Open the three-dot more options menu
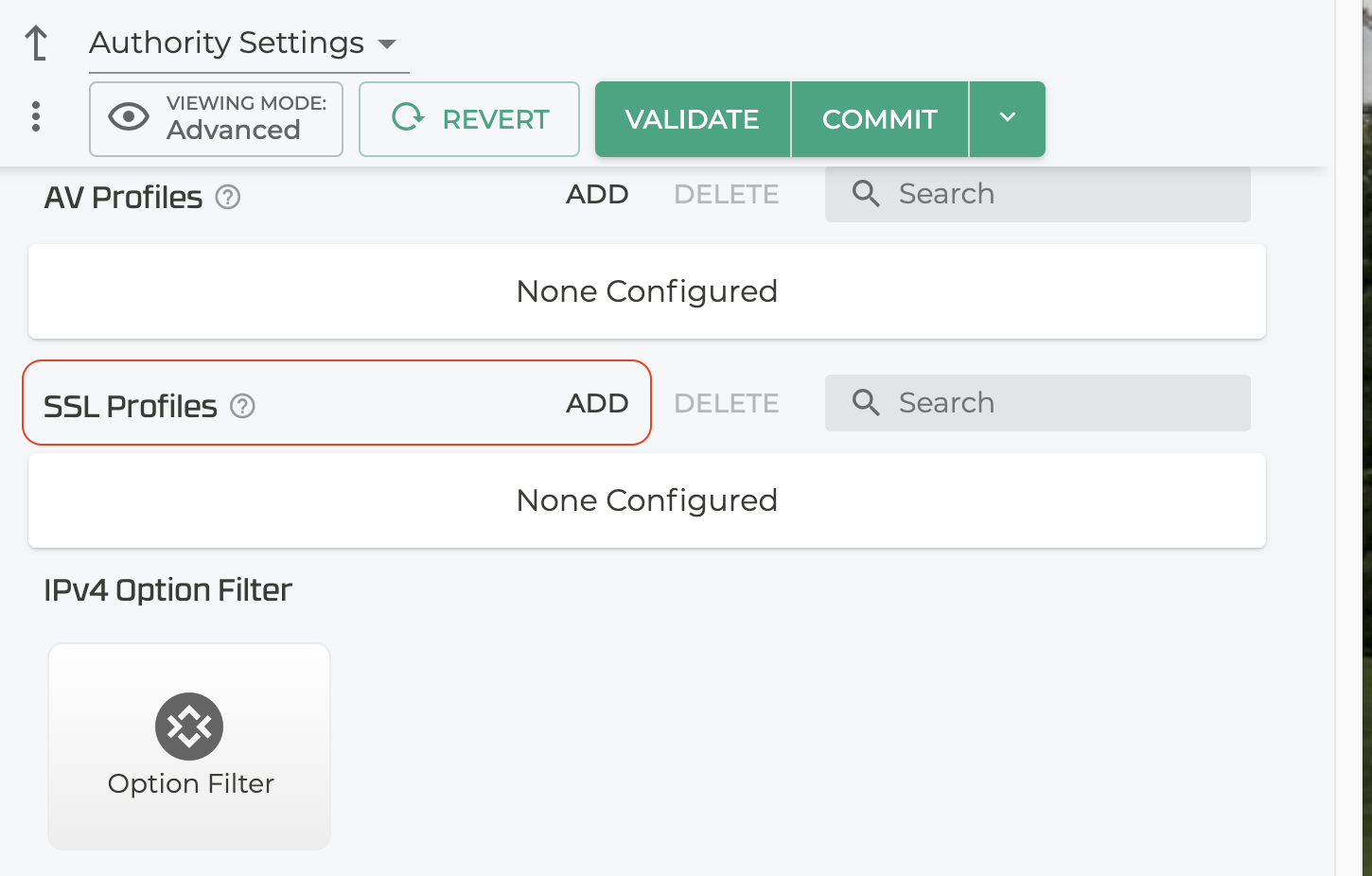 click(x=36, y=117)
